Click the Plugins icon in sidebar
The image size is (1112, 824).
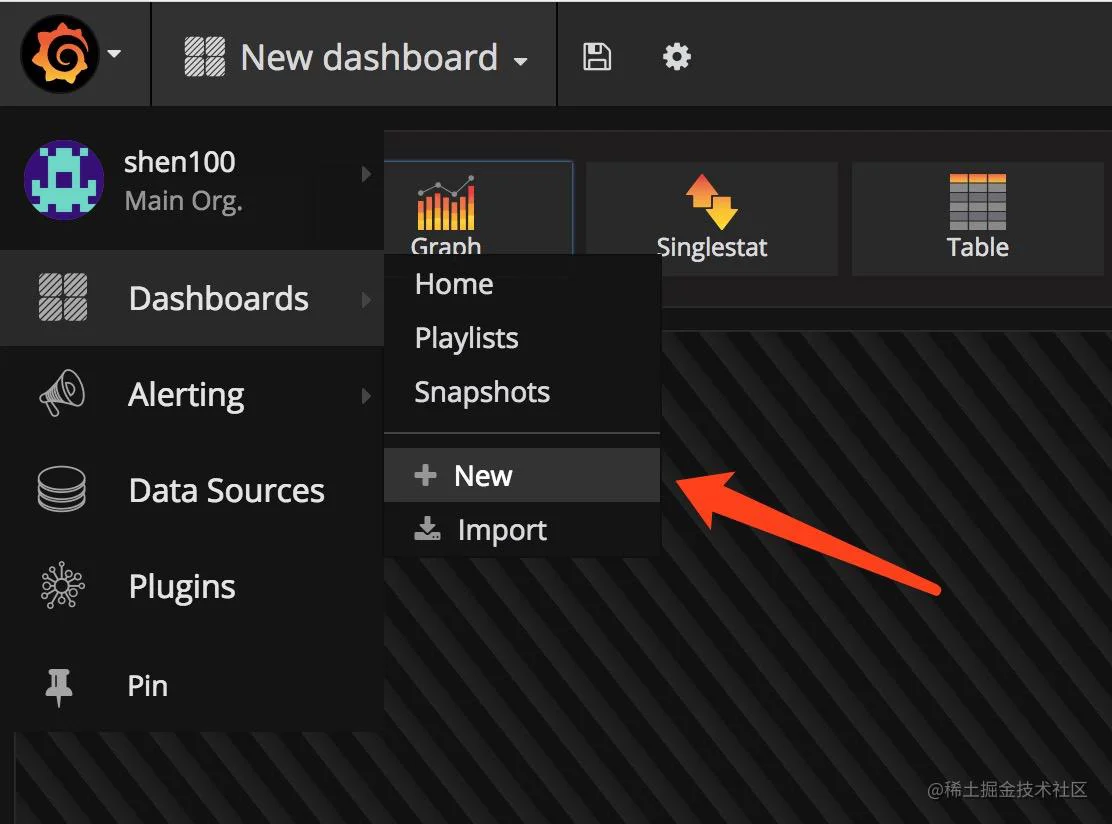pyautogui.click(x=62, y=585)
